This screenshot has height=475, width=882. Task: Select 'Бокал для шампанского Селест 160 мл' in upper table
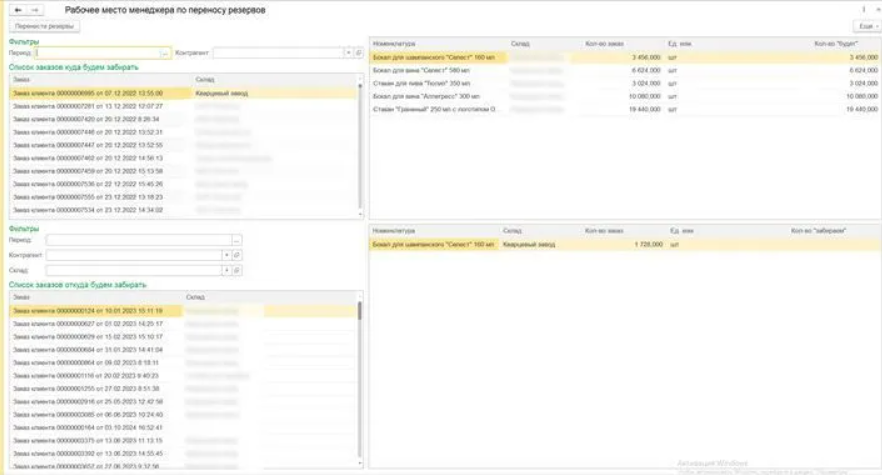(x=625, y=57)
